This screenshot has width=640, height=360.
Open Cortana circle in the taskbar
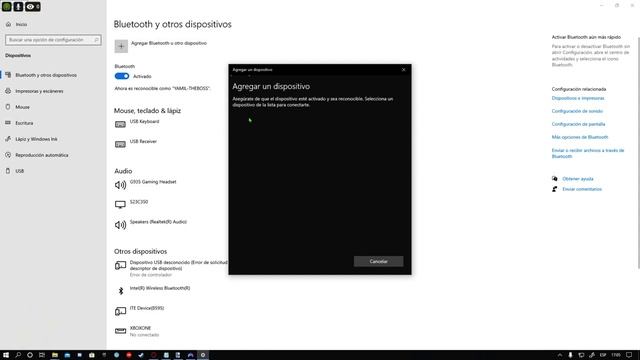pyautogui.click(x=30, y=355)
